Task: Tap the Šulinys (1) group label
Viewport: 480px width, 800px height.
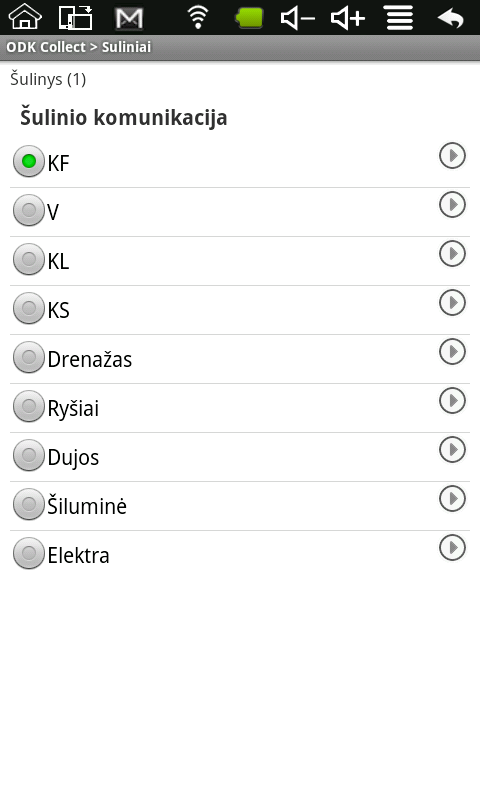Action: (48, 80)
